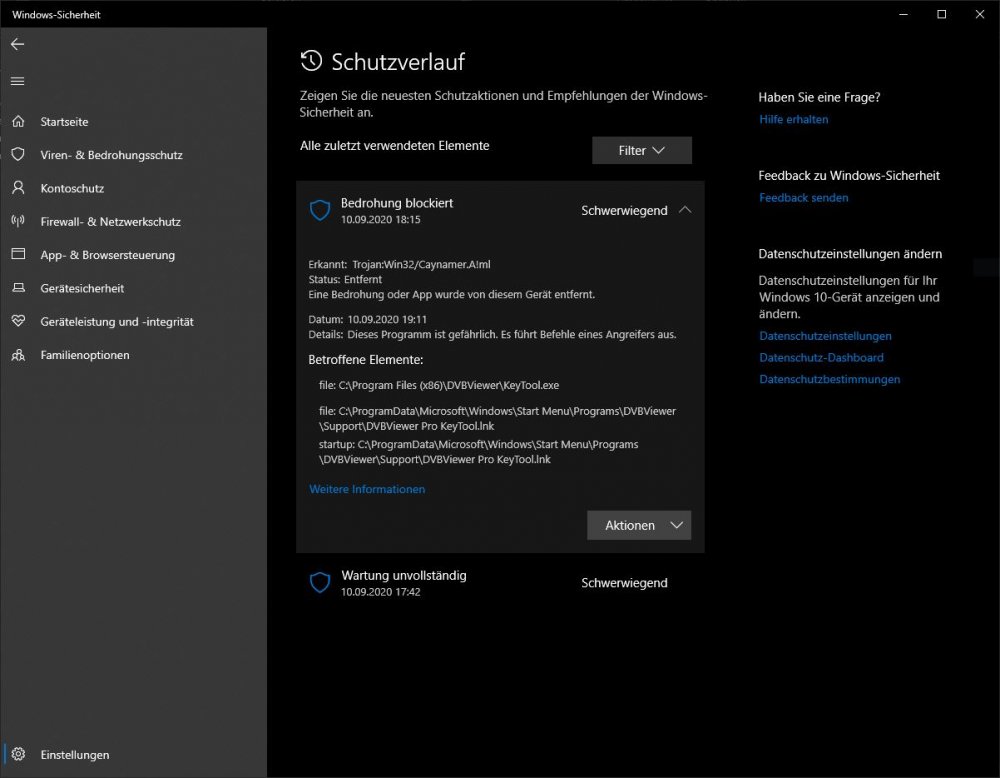Image resolution: width=1000 pixels, height=778 pixels.
Task: Click the Hilfe erhalten link
Action: click(x=793, y=119)
